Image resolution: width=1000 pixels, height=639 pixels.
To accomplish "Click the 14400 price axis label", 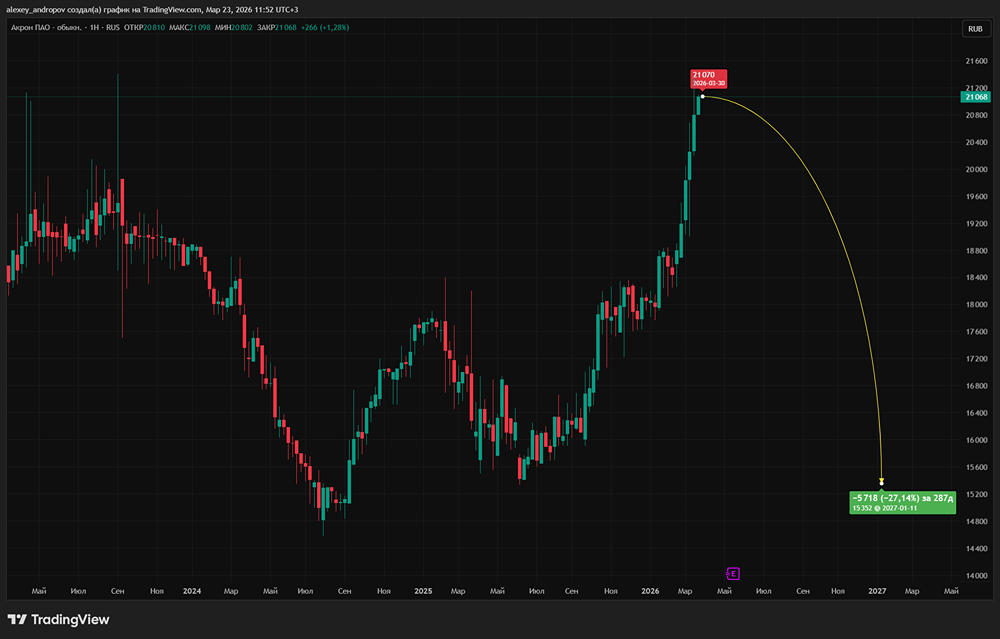I will 976,548.
